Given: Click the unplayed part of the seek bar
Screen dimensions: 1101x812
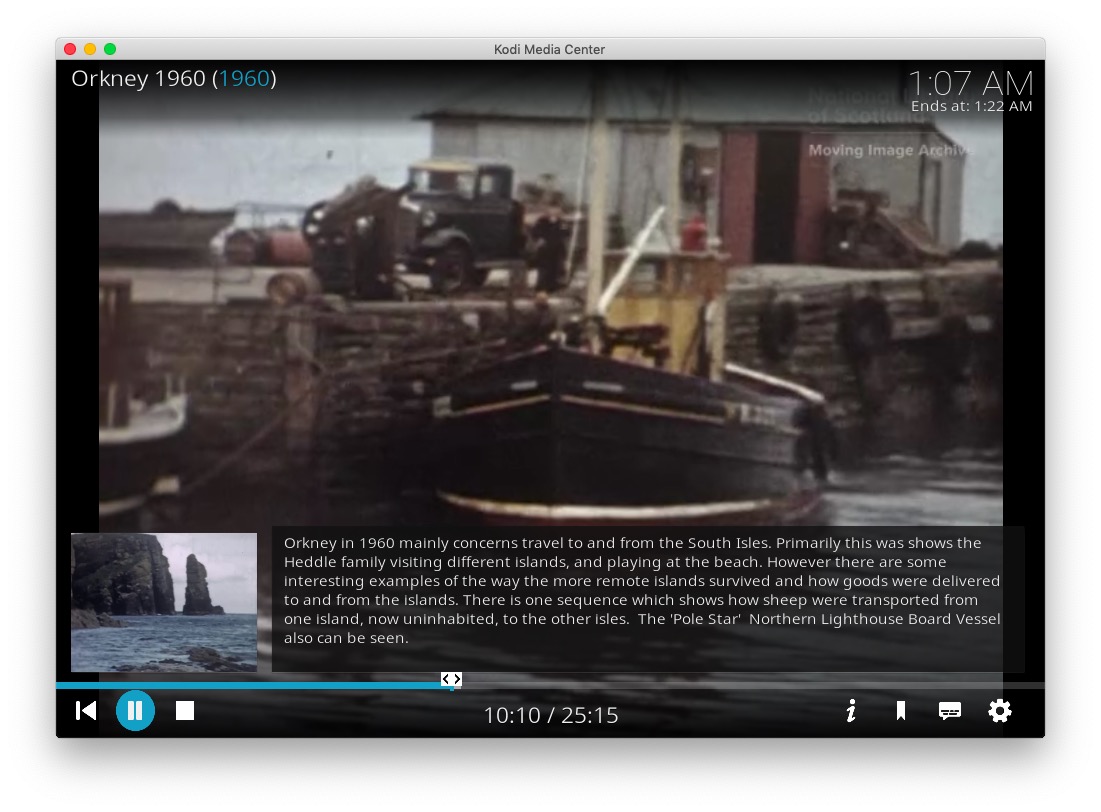Looking at the screenshot, I should pyautogui.click(x=750, y=686).
